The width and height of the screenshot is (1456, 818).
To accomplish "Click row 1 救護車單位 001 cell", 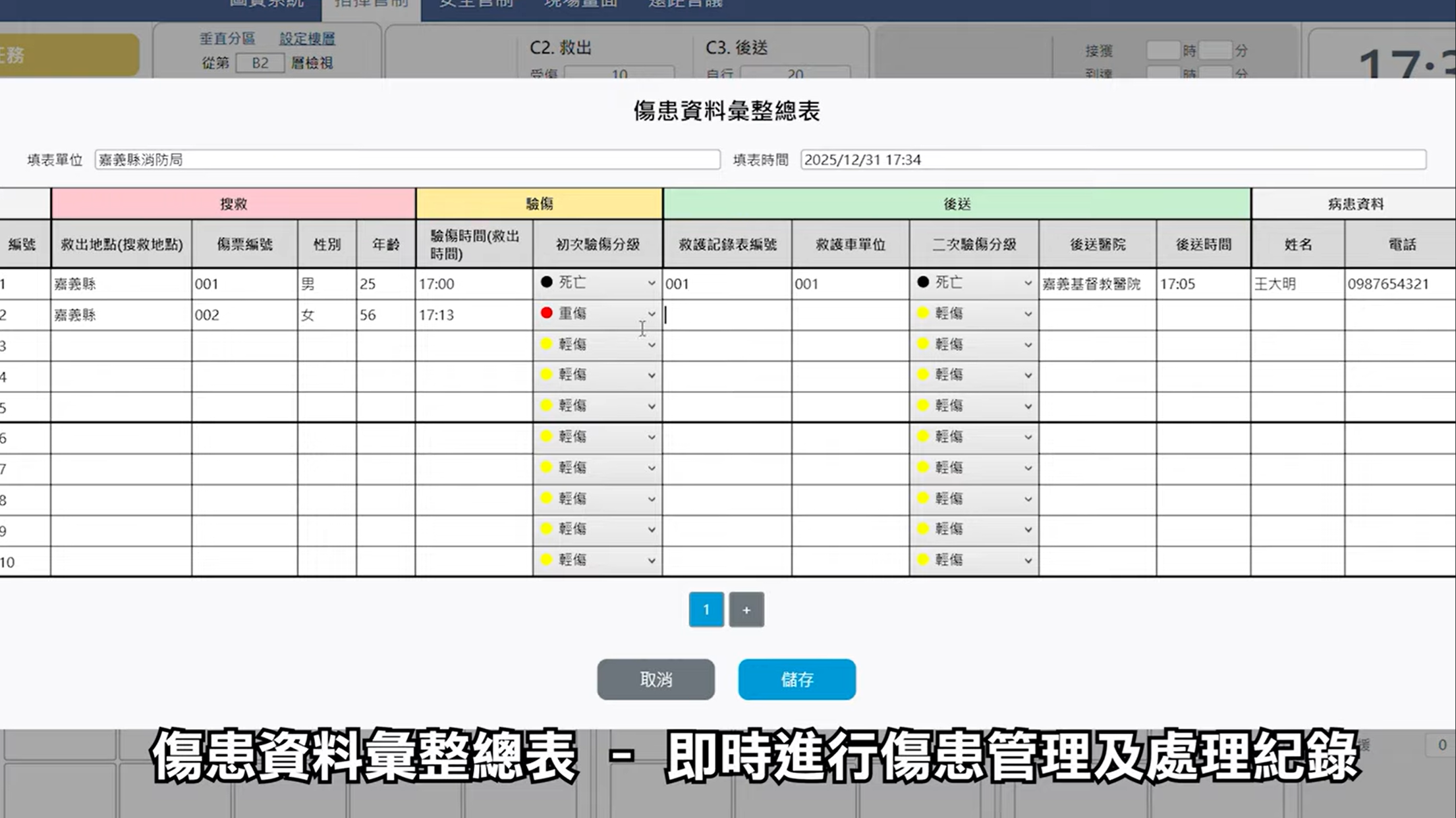I will coord(851,284).
